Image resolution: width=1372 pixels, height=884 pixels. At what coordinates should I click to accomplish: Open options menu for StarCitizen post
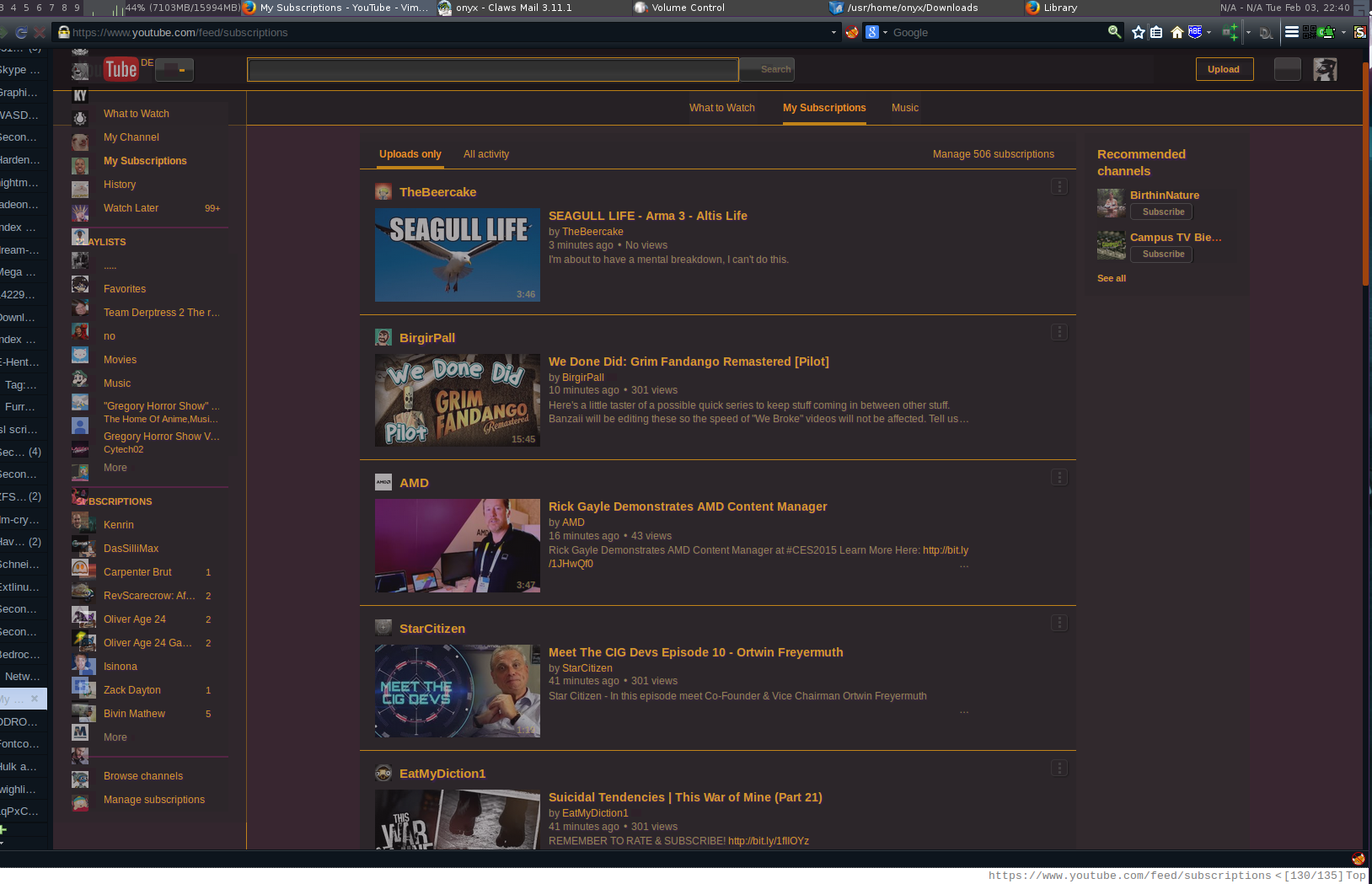(x=1059, y=623)
